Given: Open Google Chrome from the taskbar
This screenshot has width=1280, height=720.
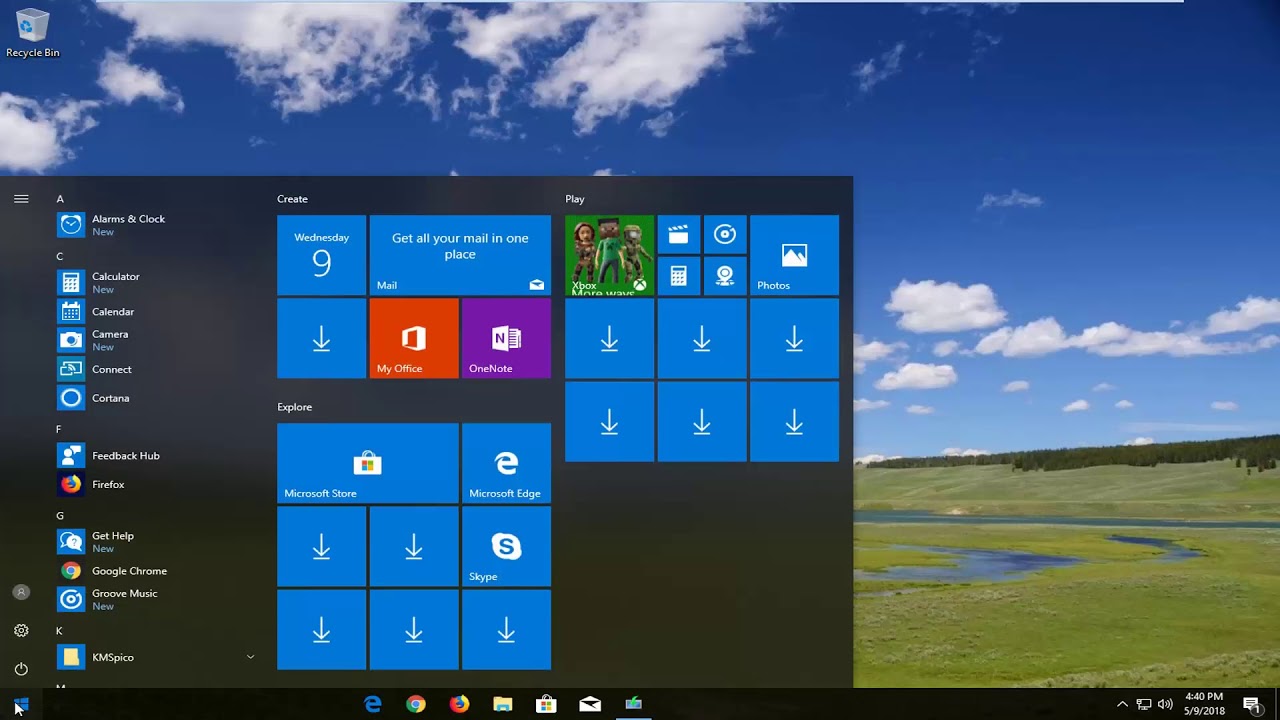Looking at the screenshot, I should point(416,704).
